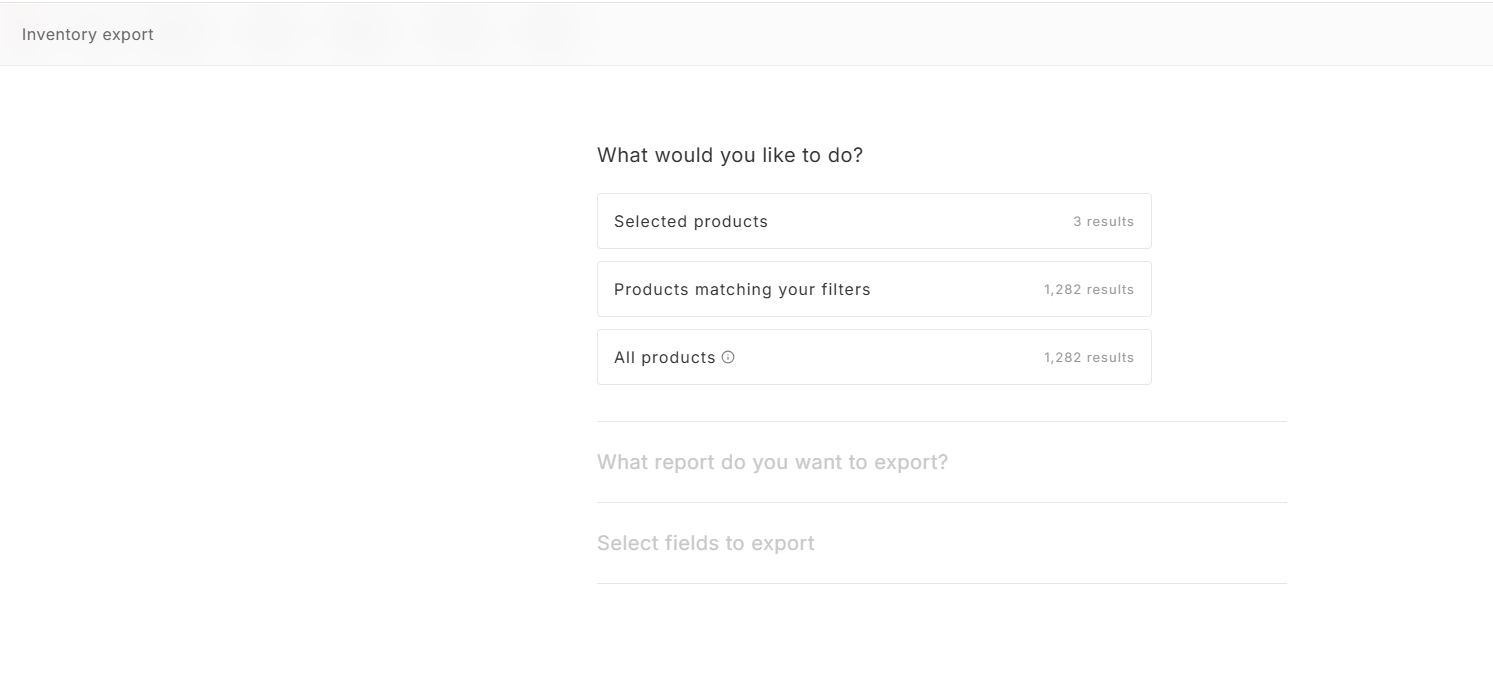
Task: Click the Products matching your filters text
Action: (742, 289)
